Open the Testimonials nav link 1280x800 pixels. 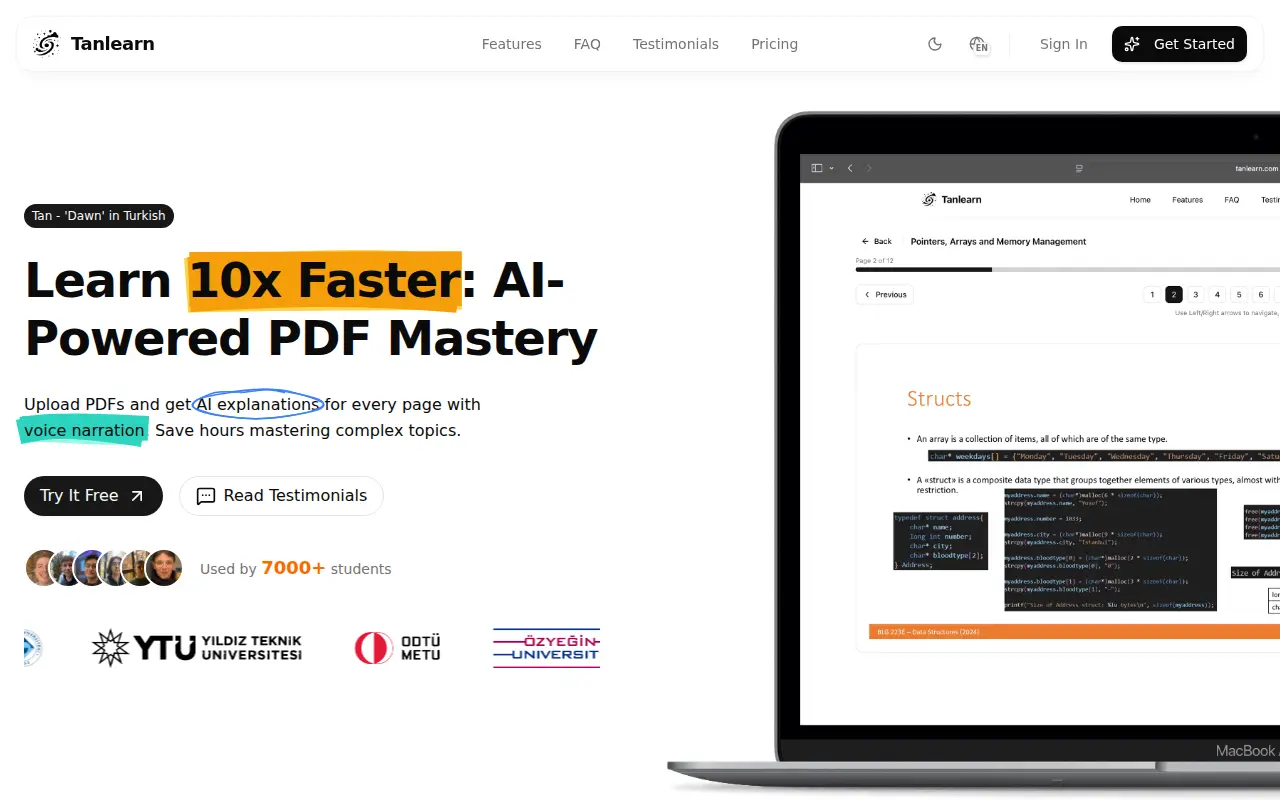[x=676, y=44]
